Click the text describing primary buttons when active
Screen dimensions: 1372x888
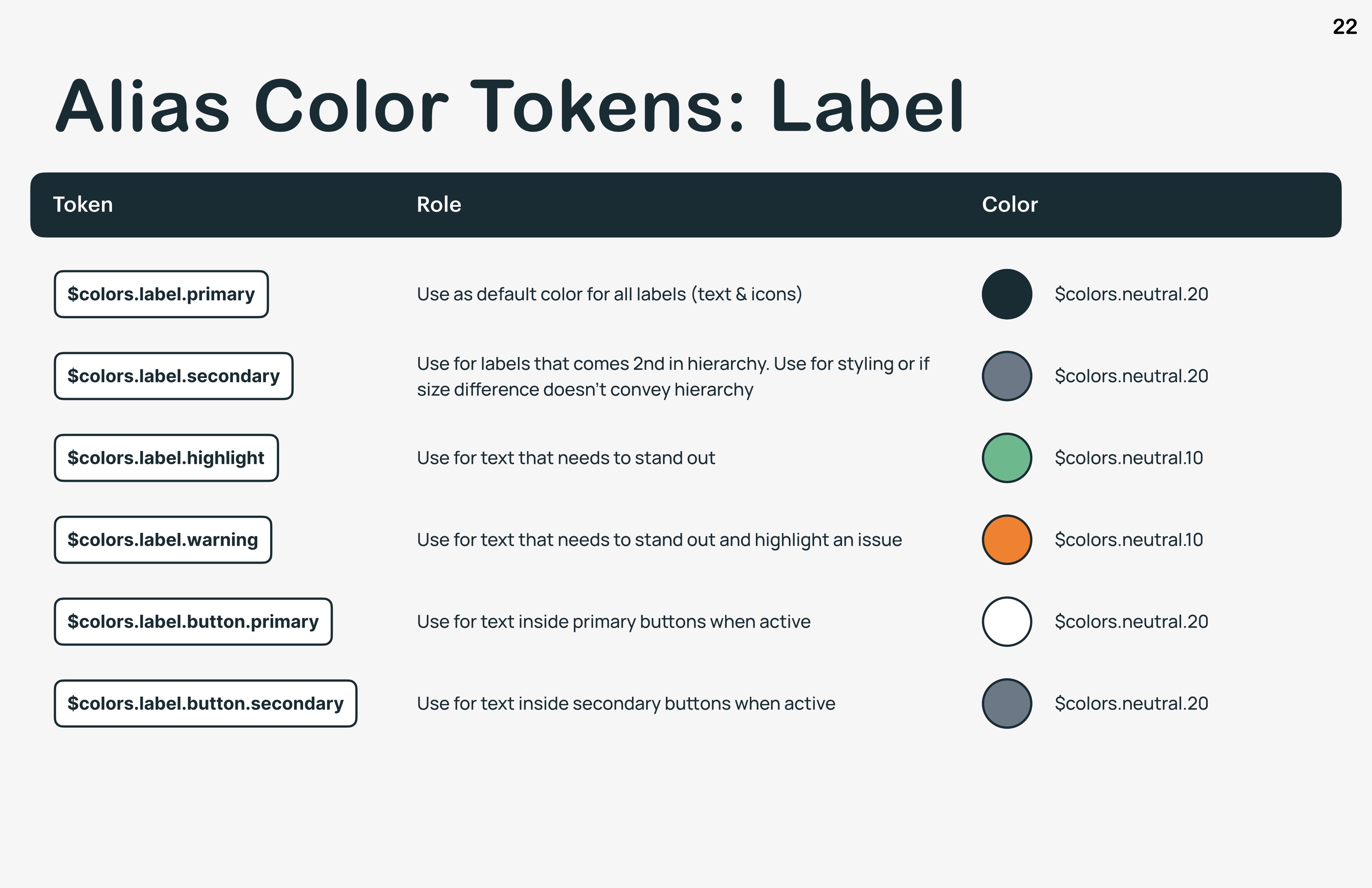(614, 622)
